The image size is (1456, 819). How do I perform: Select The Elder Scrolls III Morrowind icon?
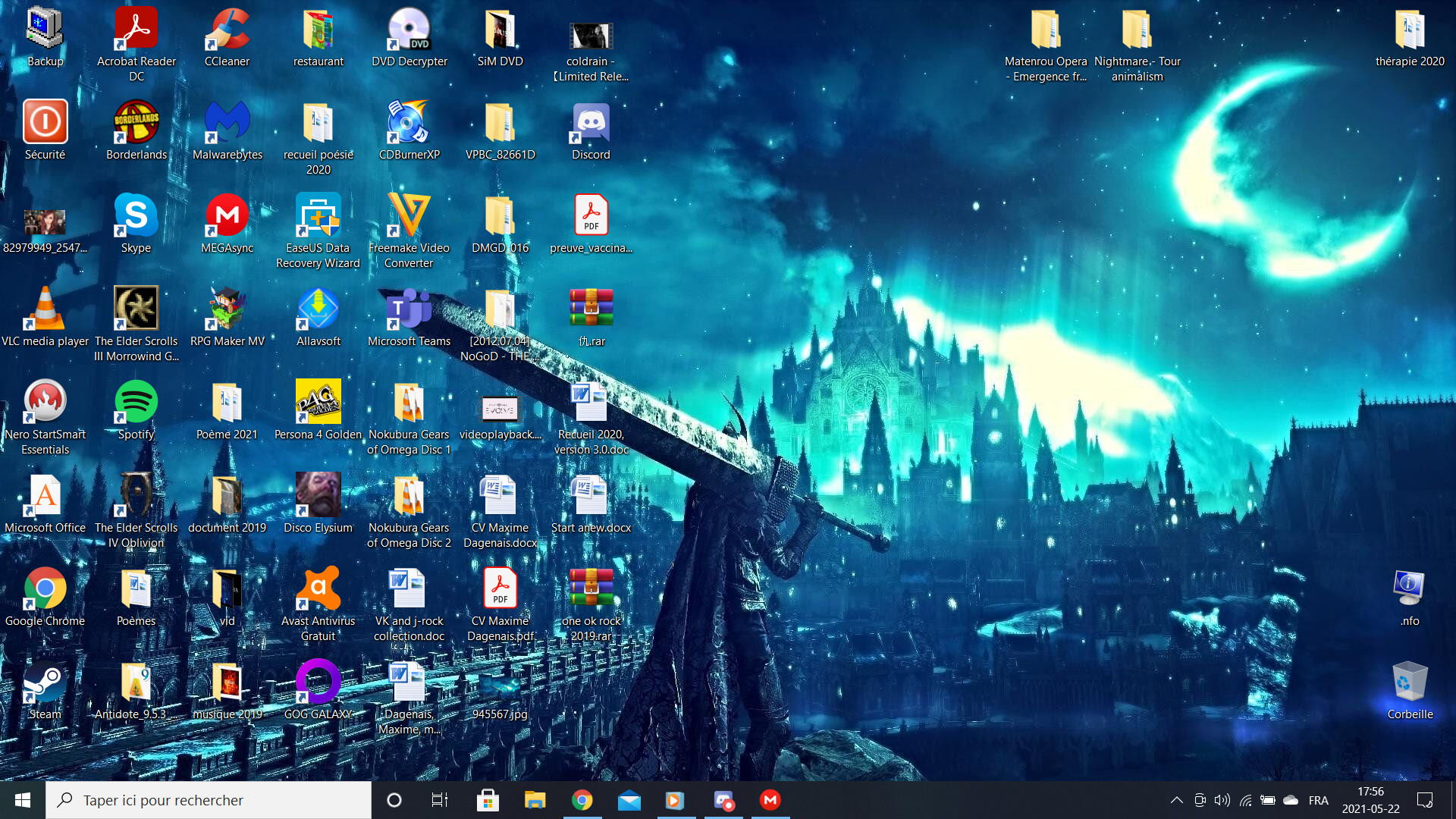coord(136,324)
